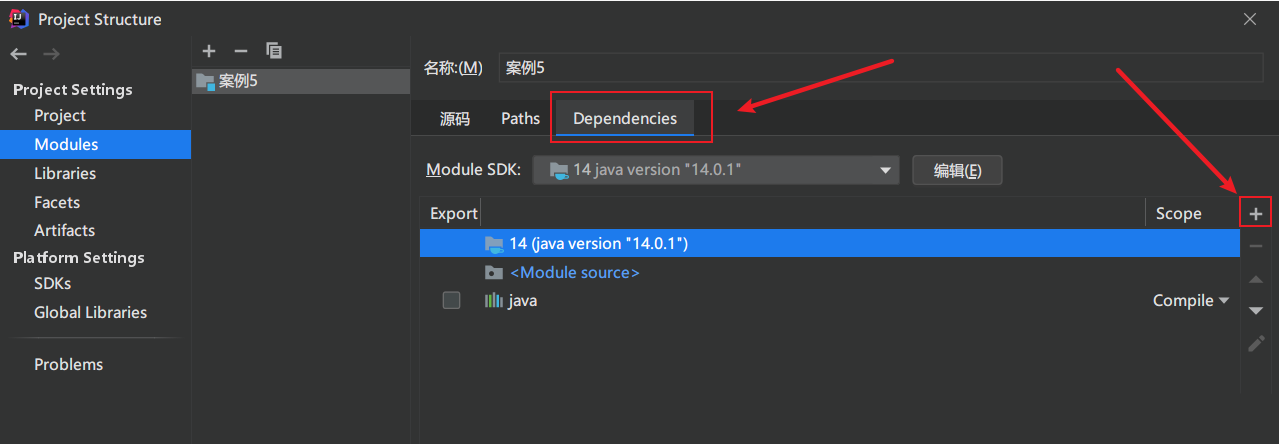Move dependency down with arrow icon
Viewport: 1279px width, 444px height.
(x=1256, y=311)
